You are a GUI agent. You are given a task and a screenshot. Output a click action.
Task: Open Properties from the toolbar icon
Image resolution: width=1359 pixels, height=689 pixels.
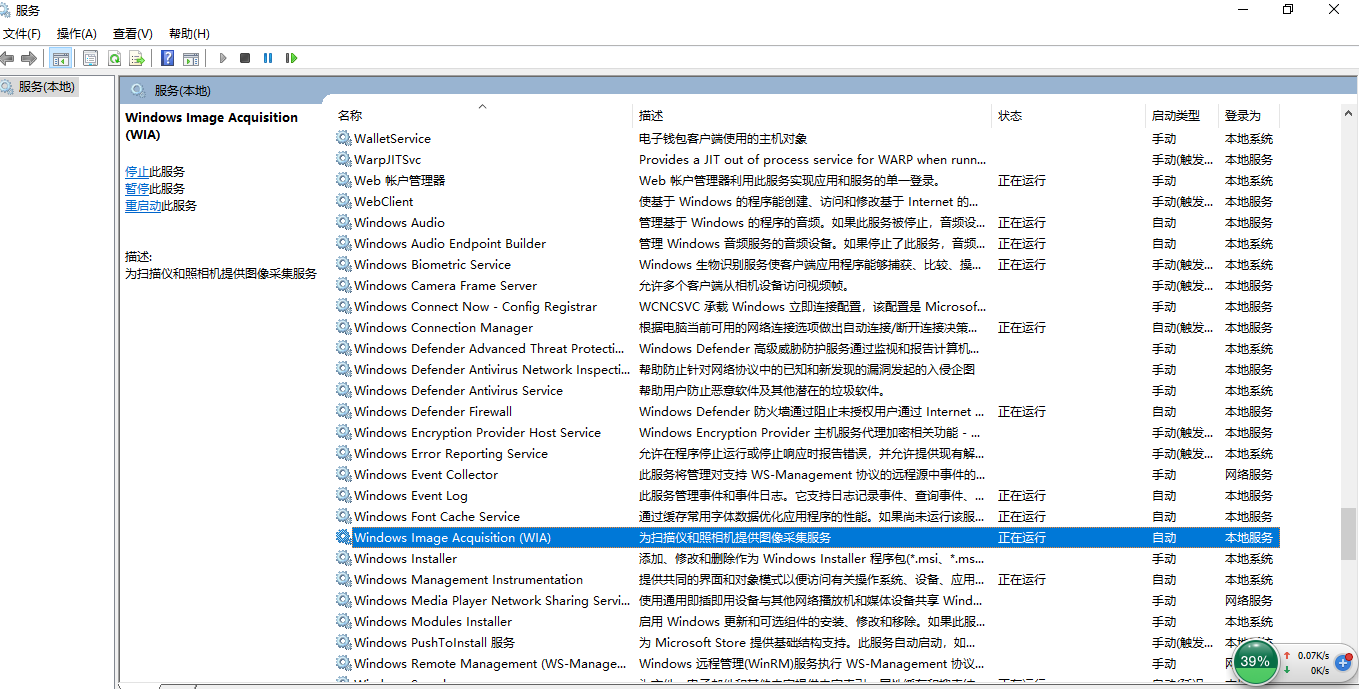(x=91, y=58)
